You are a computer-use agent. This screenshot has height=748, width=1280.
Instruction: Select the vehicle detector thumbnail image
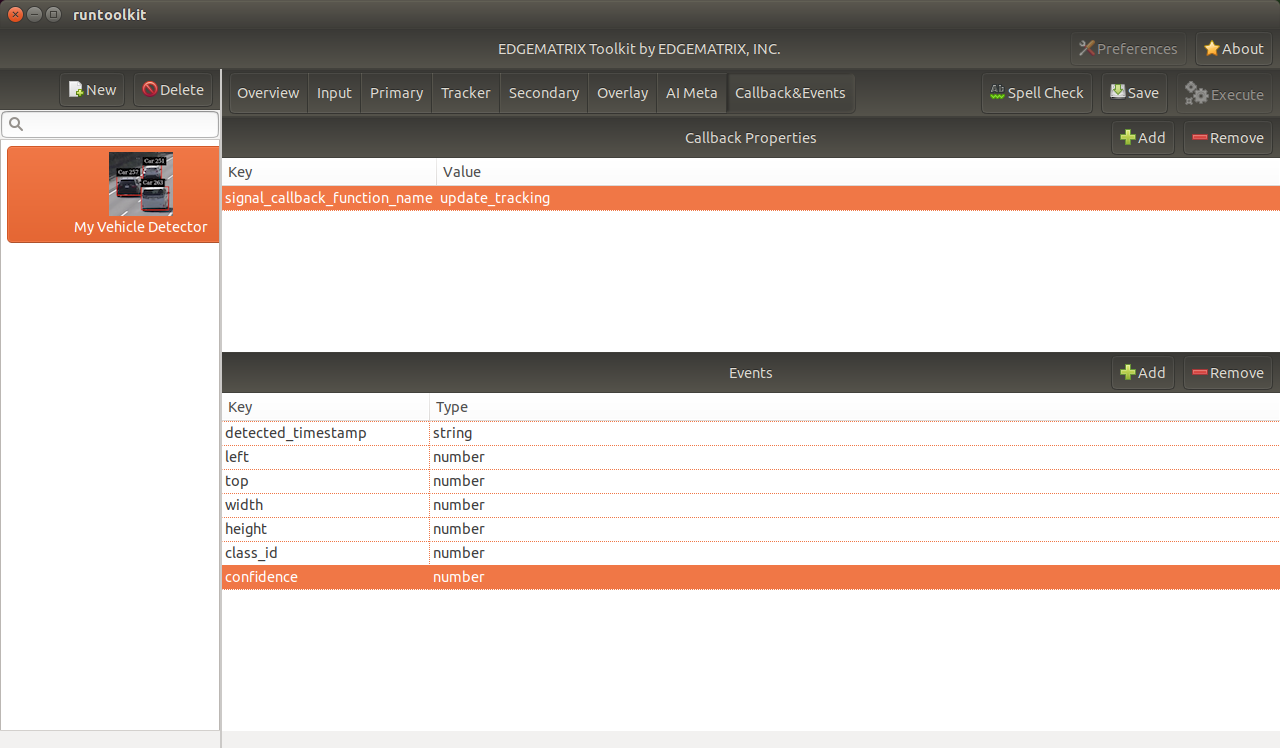coord(141,184)
